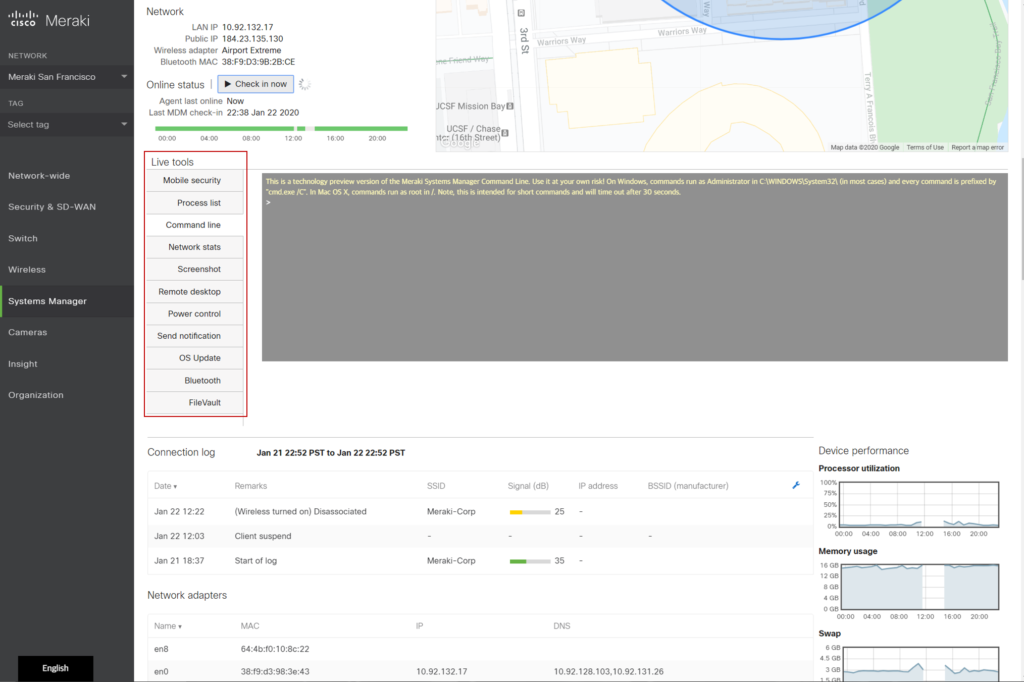Open the Terms of Use map link
The height and width of the screenshot is (682, 1024).
point(924,147)
